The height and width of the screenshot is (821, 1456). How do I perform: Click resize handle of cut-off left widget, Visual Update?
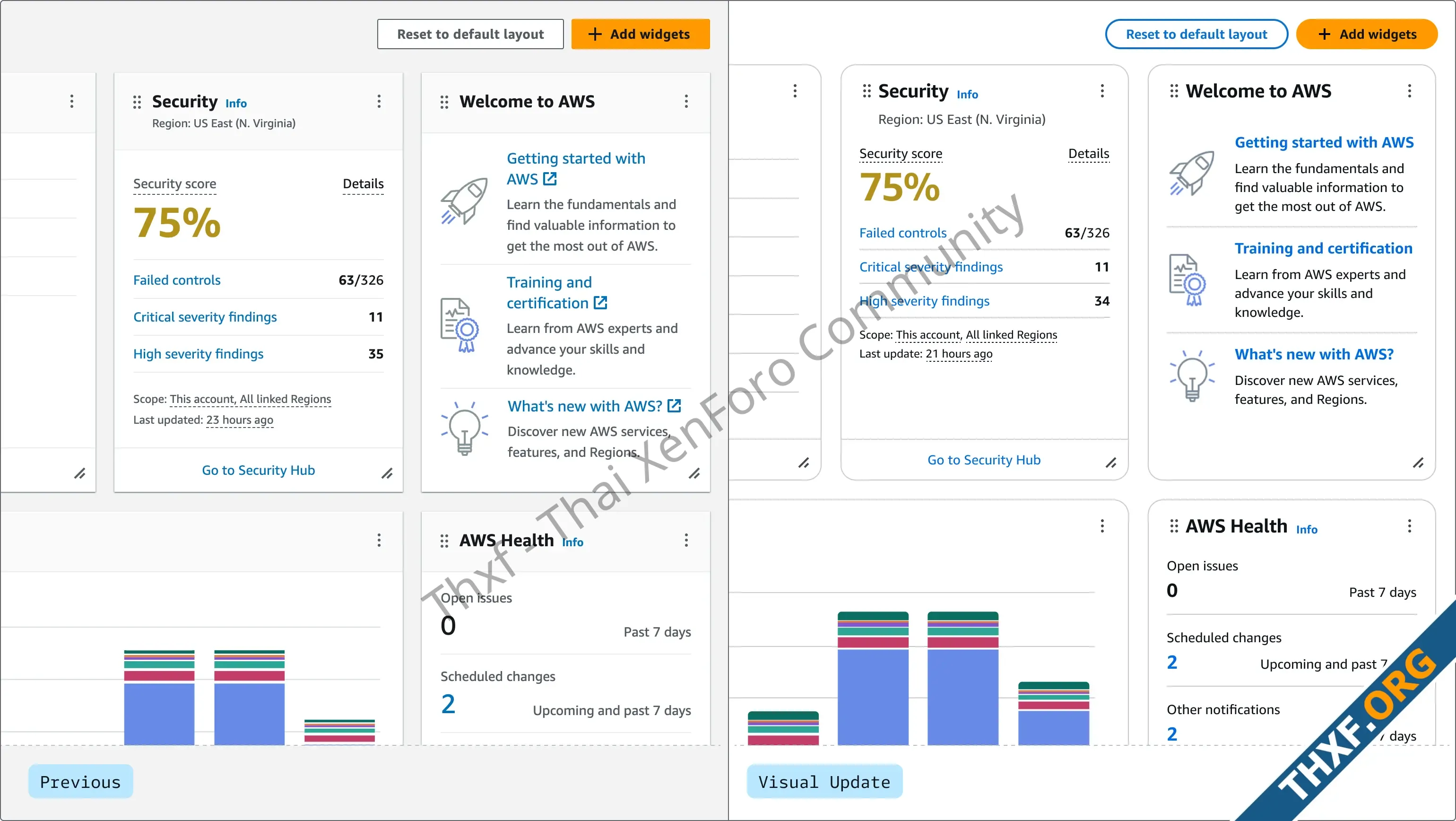point(804,463)
